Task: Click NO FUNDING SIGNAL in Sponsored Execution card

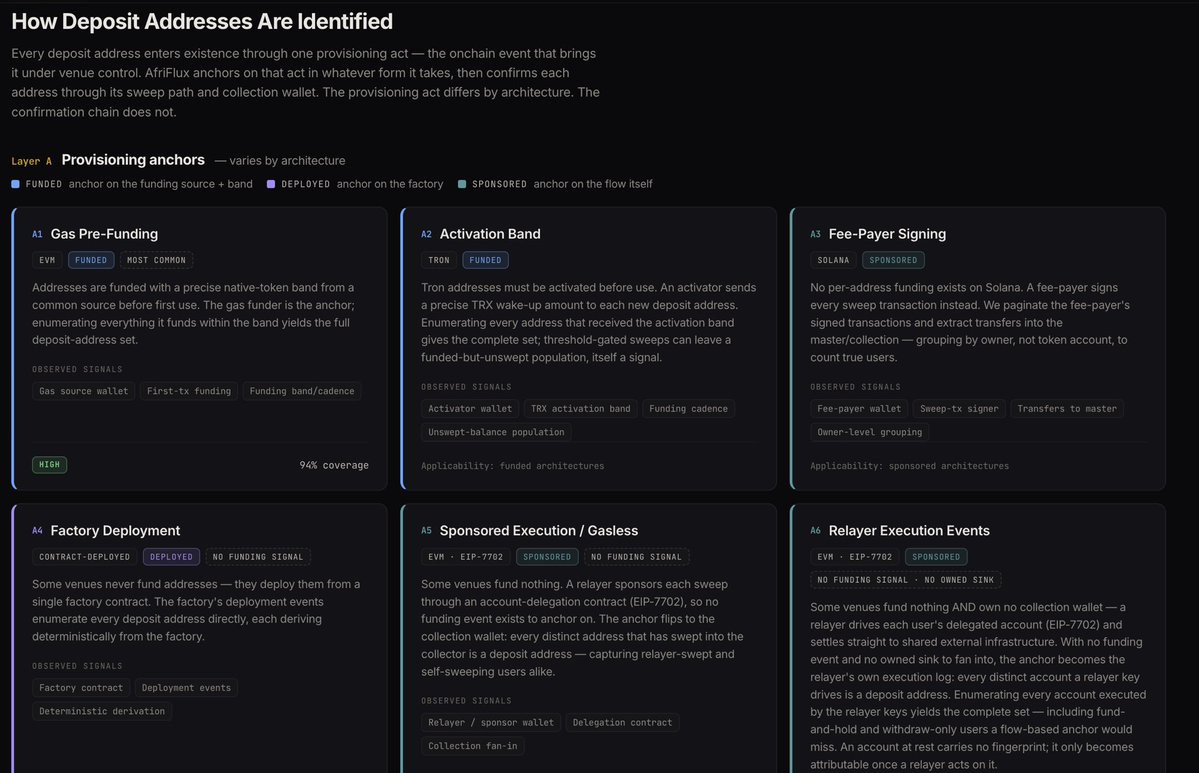Action: coord(636,557)
